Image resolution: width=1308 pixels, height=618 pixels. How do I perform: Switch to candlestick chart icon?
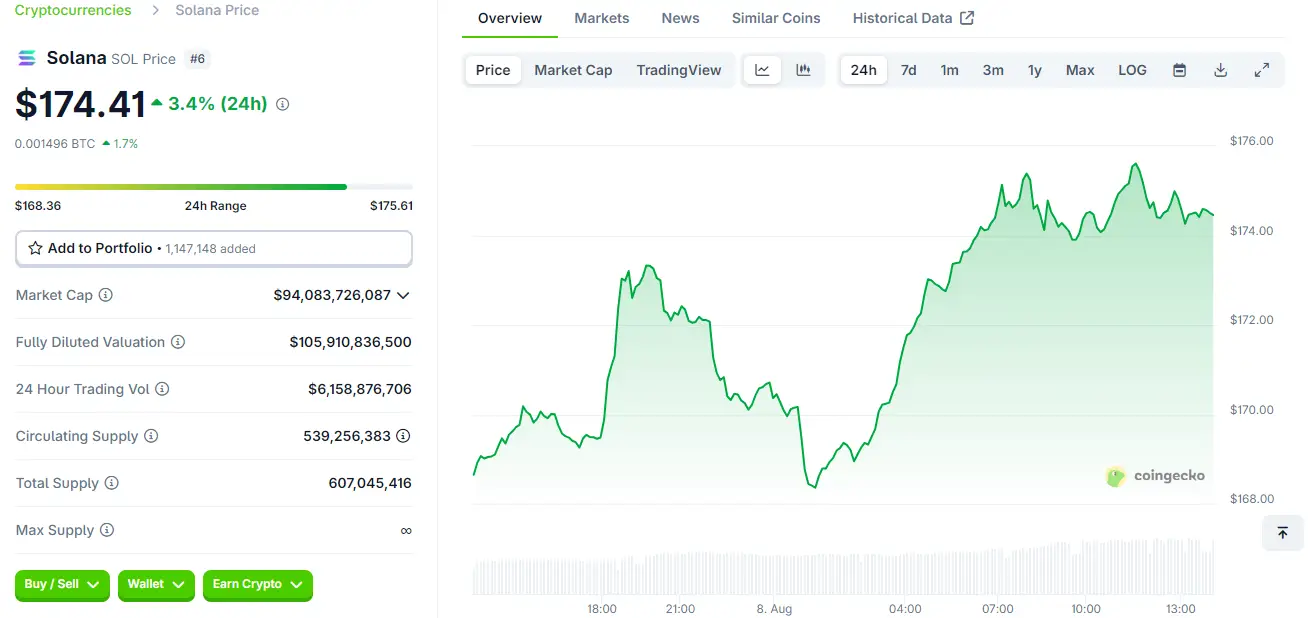(803, 70)
